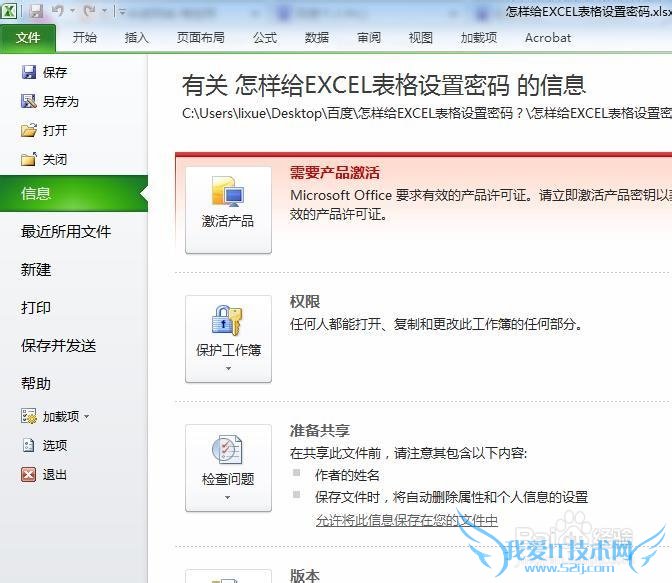Click the 保存文件时，将自动删除属性 entry
Viewport: 672px width, 583px height.
(451, 497)
